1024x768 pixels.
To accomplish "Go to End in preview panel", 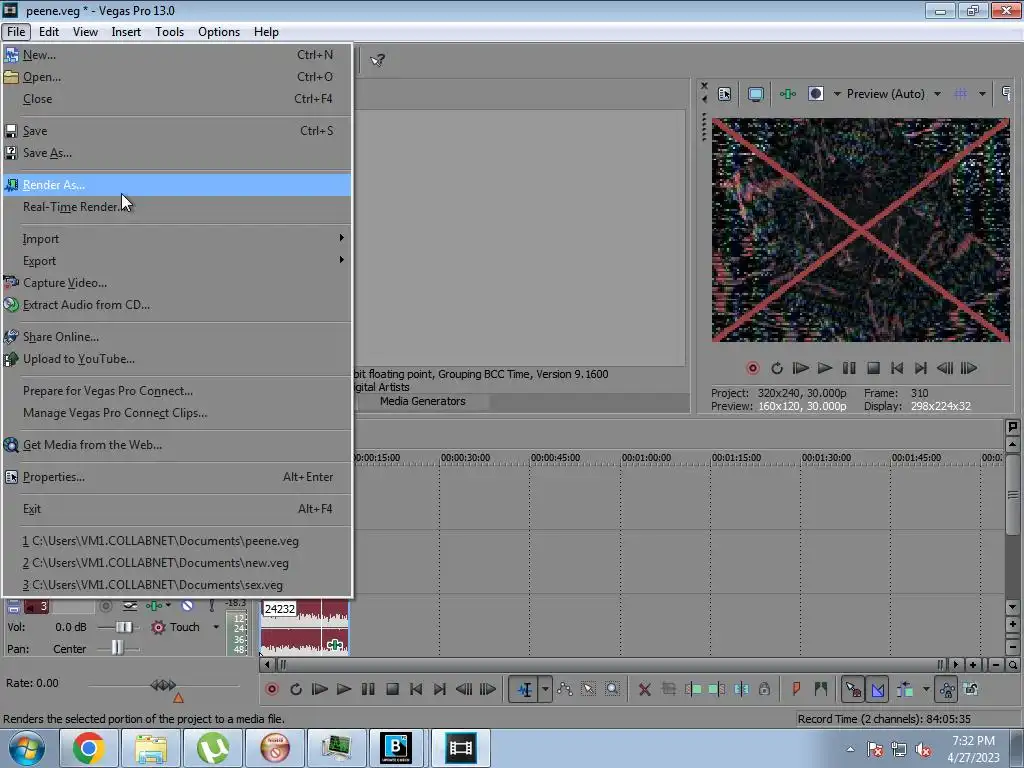I will point(921,368).
